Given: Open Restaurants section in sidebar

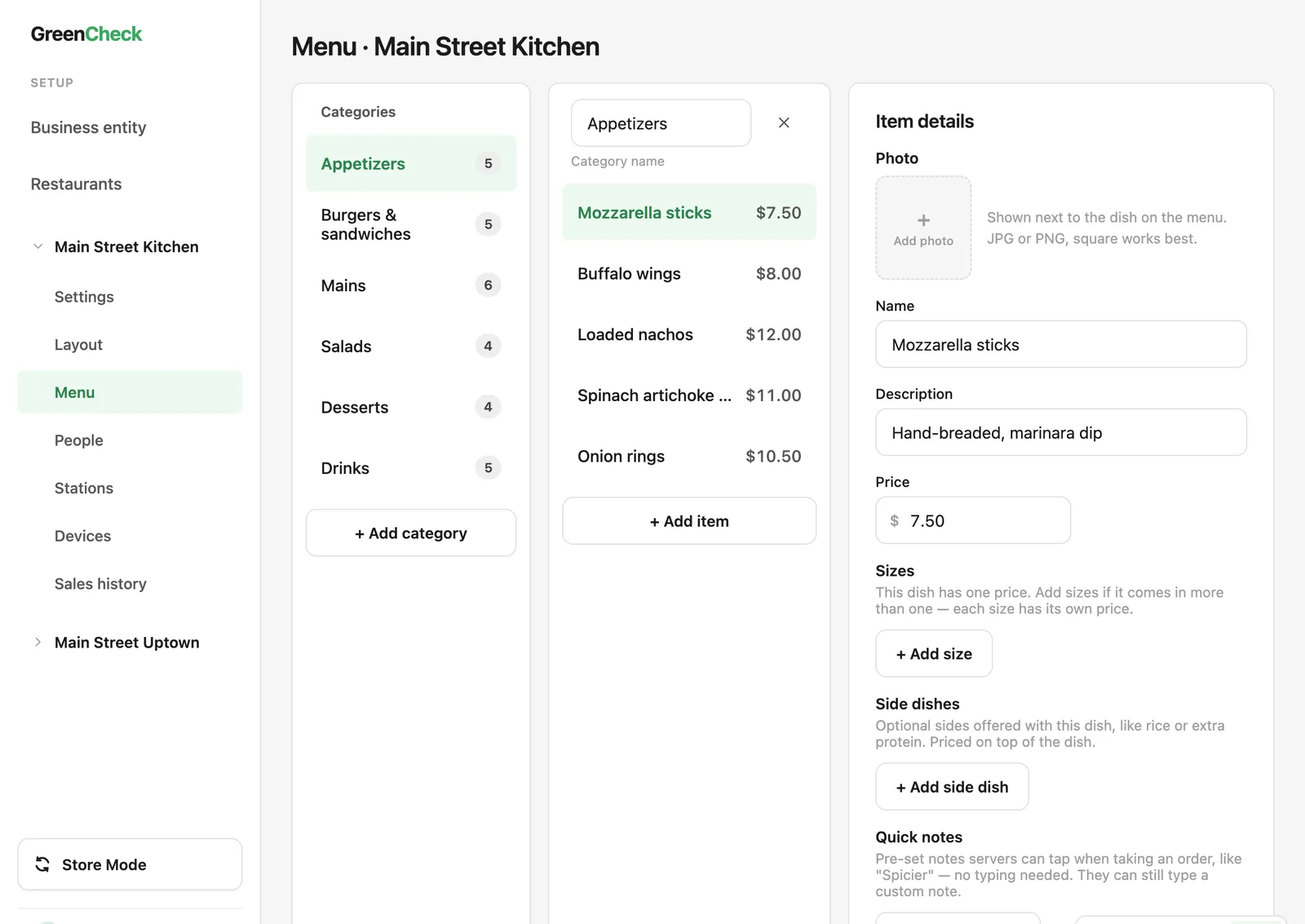Looking at the screenshot, I should 76,184.
